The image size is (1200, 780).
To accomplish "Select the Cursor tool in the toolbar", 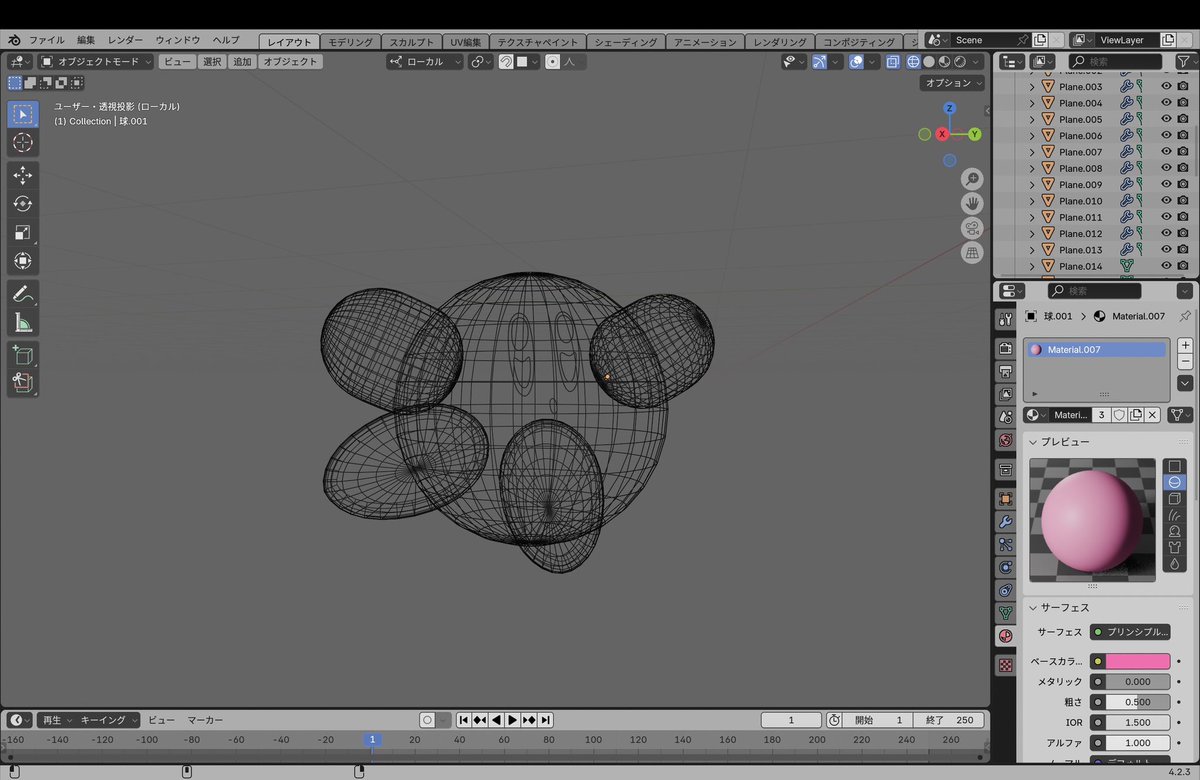I will 23,143.
